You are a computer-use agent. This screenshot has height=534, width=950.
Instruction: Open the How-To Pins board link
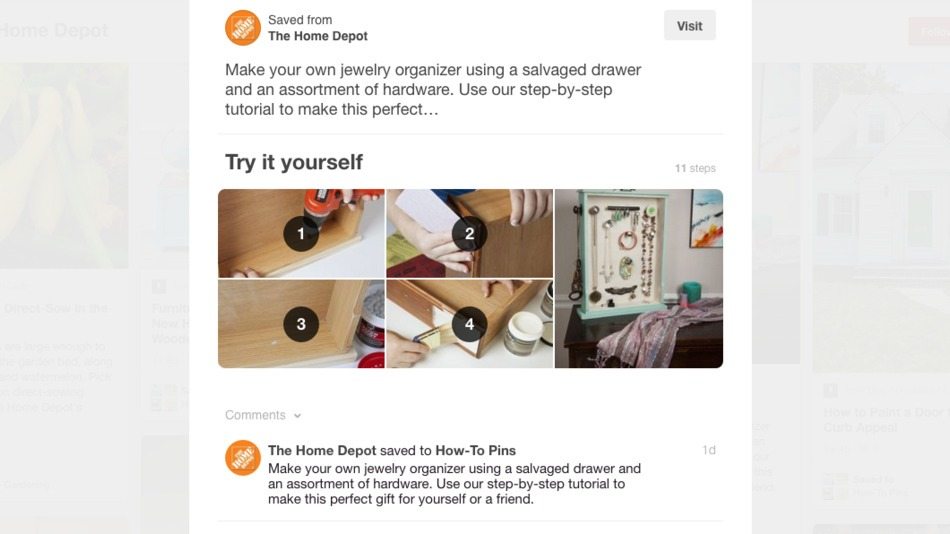tap(476, 450)
